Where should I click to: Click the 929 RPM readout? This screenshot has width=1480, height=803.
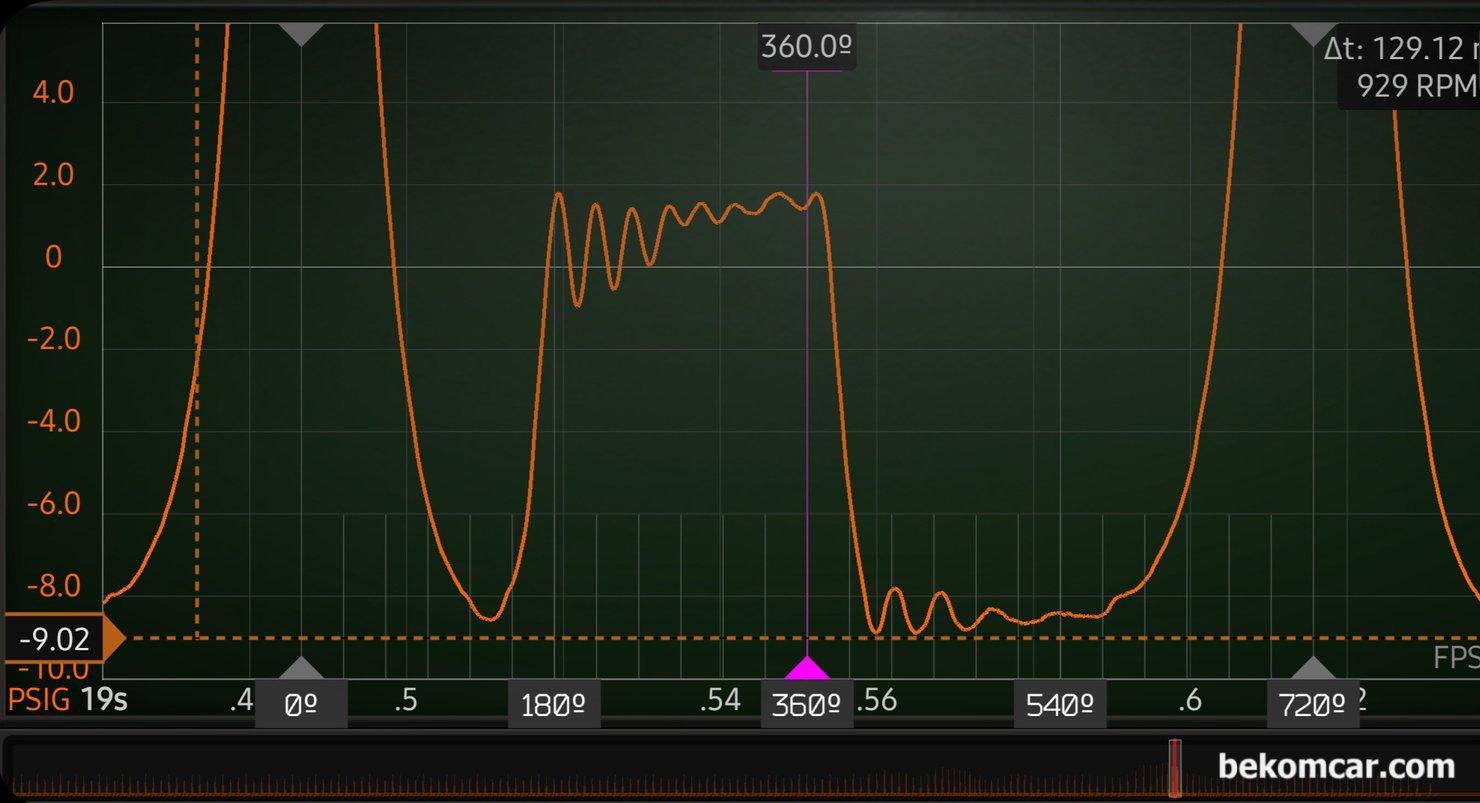1415,86
